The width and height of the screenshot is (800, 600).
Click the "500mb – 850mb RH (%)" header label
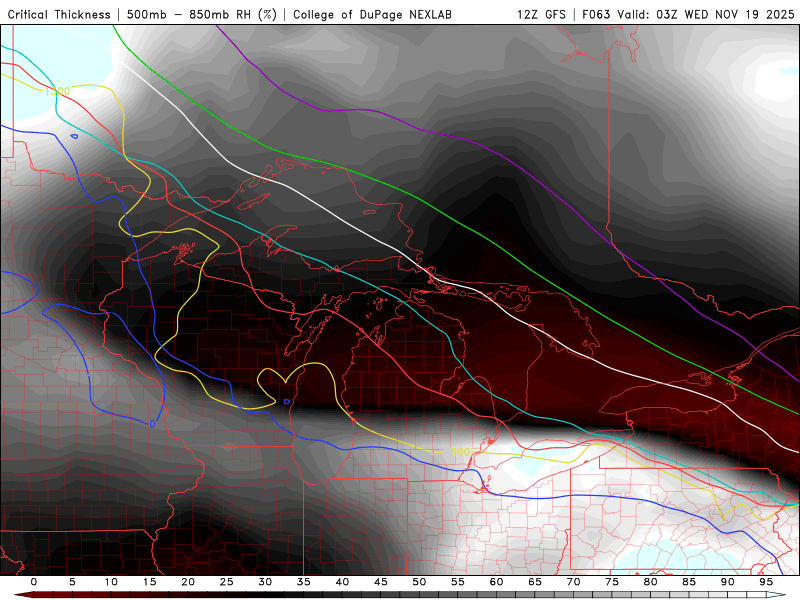coord(202,14)
